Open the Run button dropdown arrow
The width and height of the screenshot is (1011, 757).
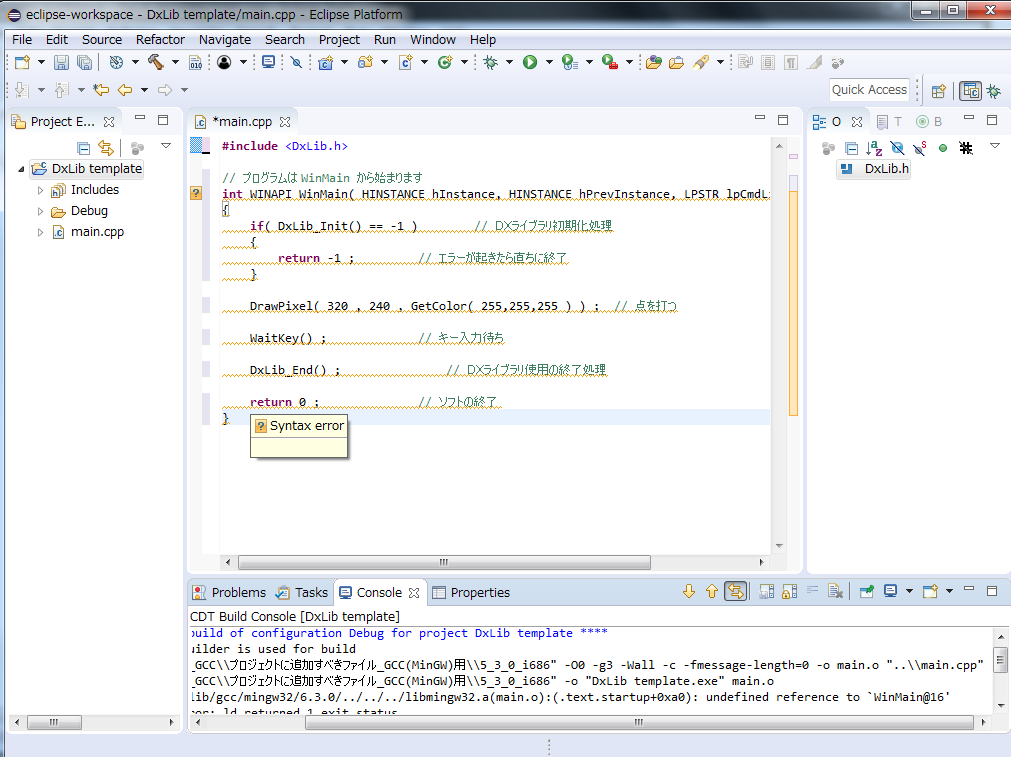coord(548,62)
